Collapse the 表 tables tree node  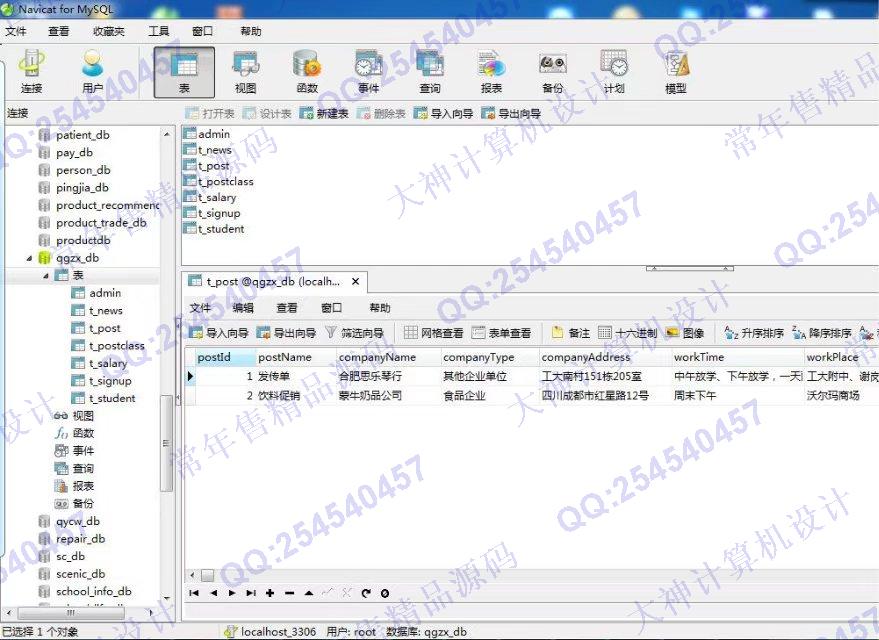click(x=45, y=276)
